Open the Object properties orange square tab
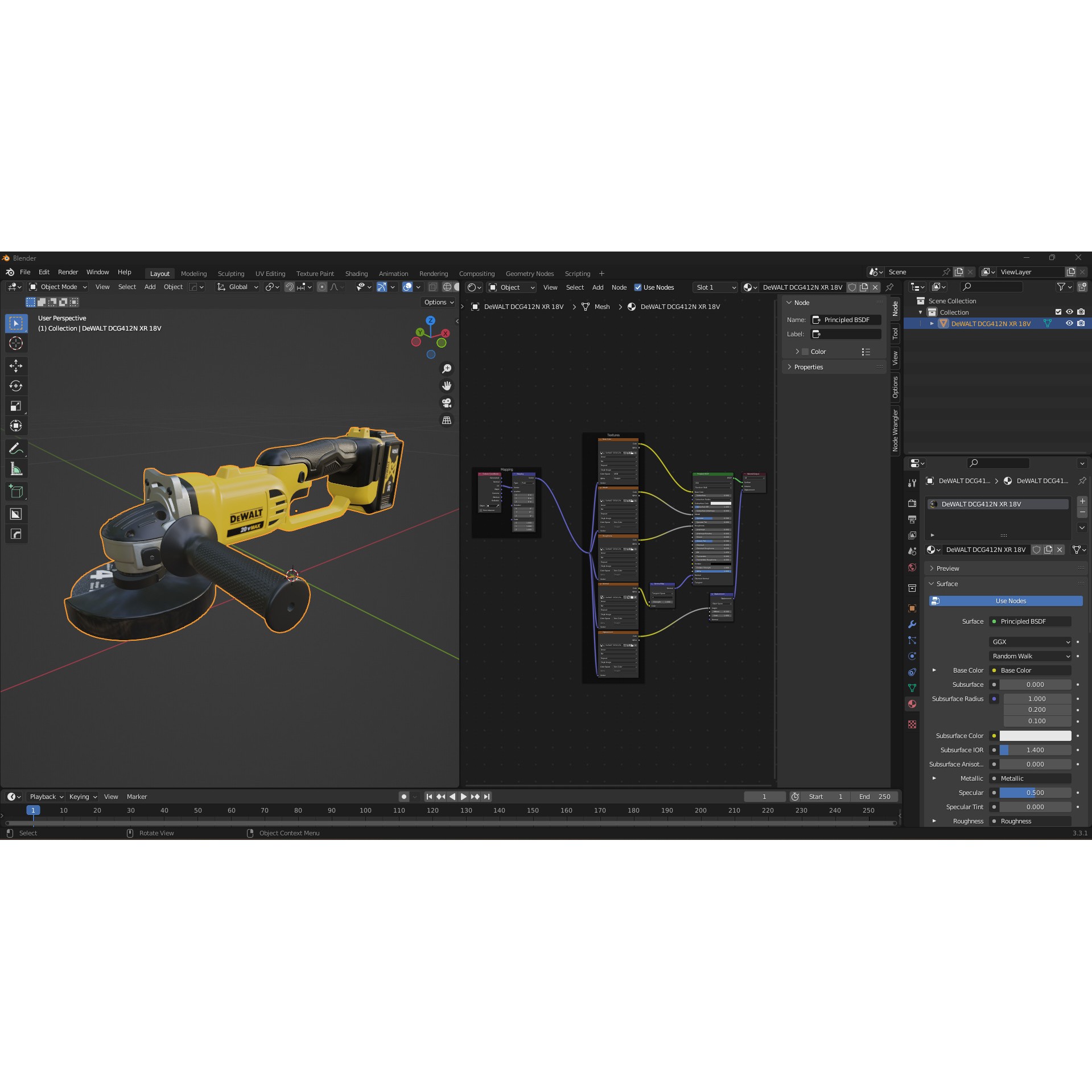The height and width of the screenshot is (1092, 1092). [x=912, y=608]
